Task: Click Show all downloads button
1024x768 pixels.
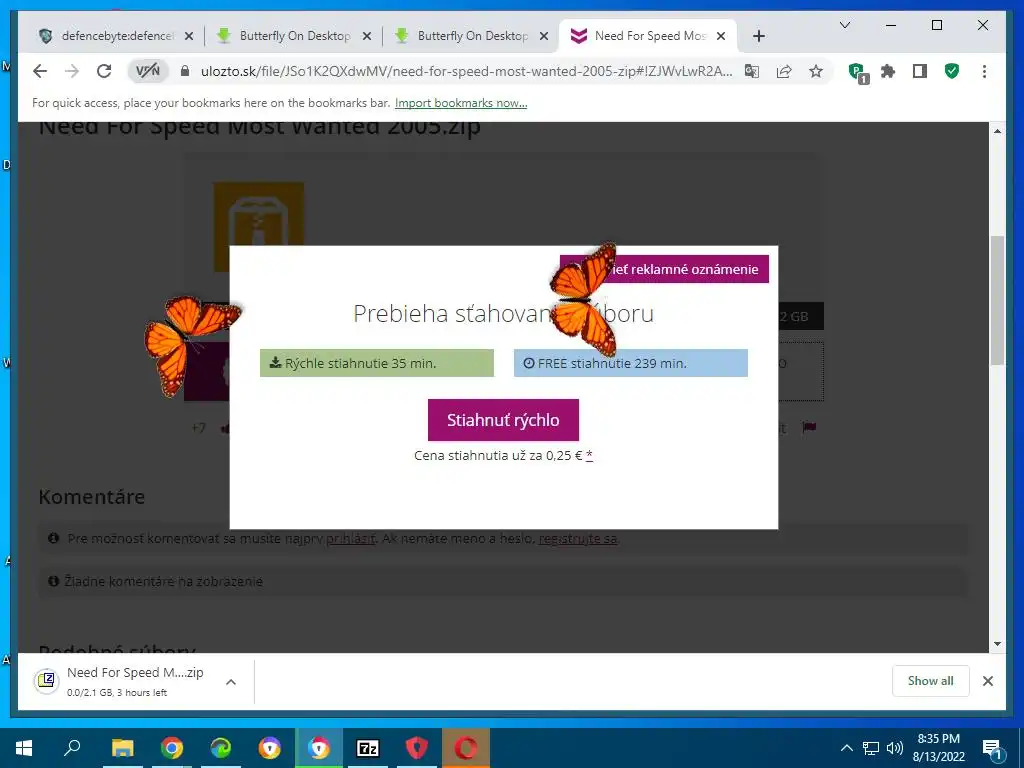Action: coord(930,681)
